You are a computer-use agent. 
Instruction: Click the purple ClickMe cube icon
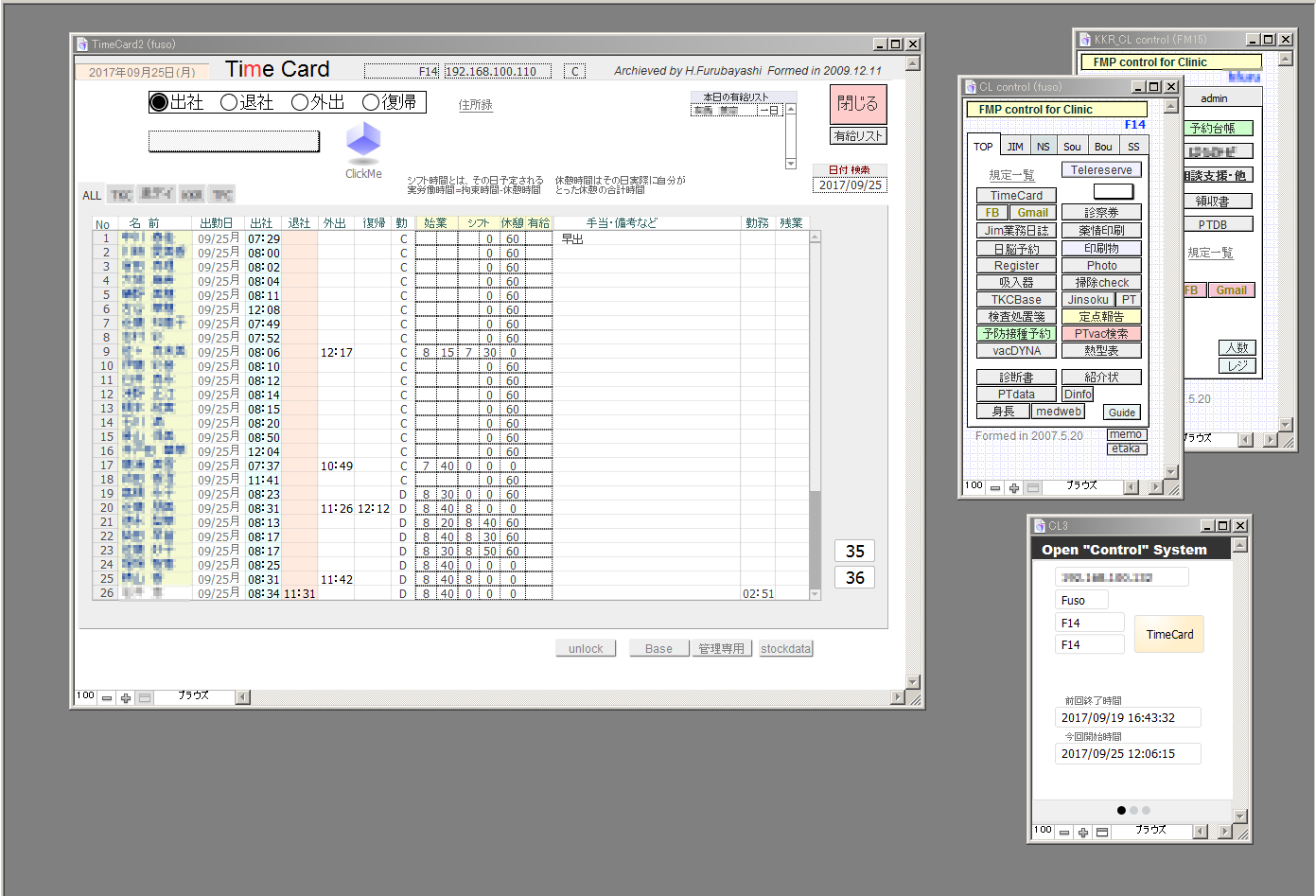(363, 140)
